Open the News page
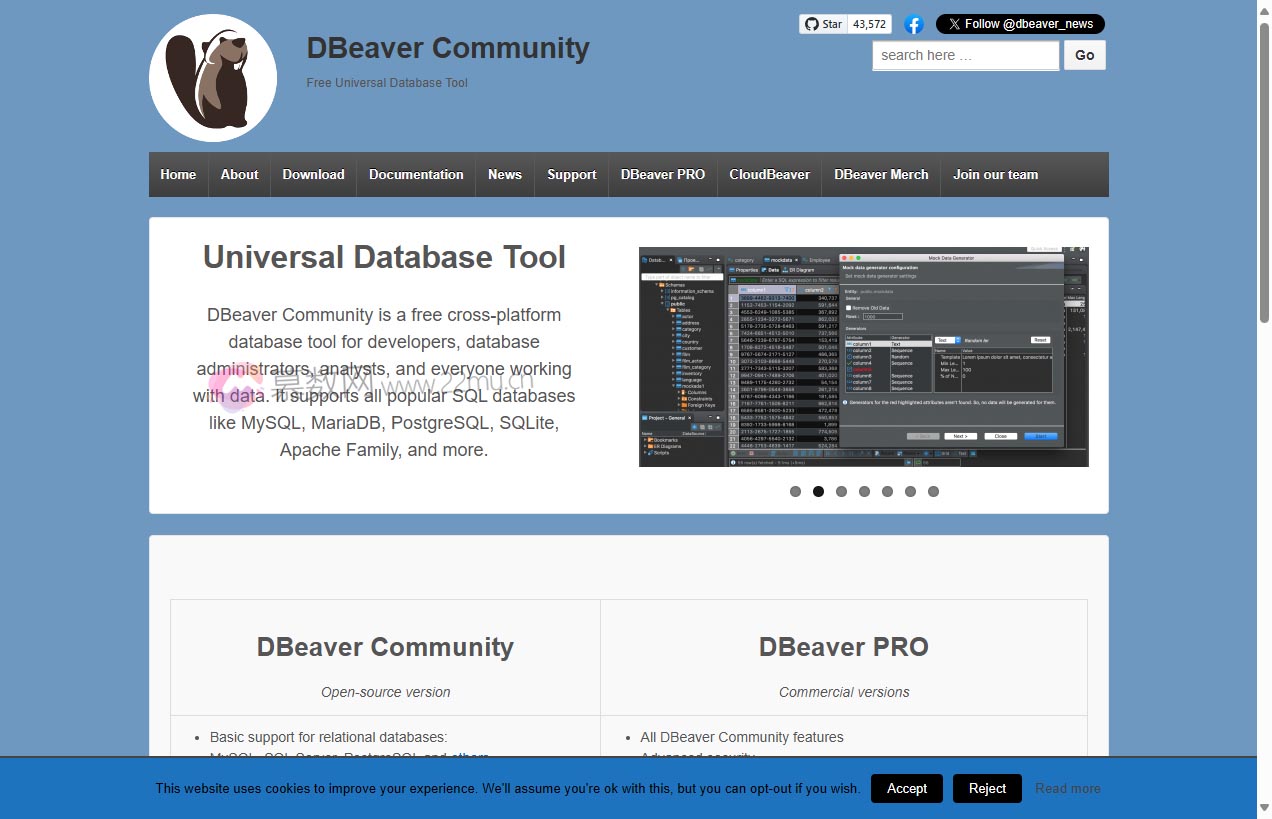The height and width of the screenshot is (819, 1272). [x=504, y=174]
